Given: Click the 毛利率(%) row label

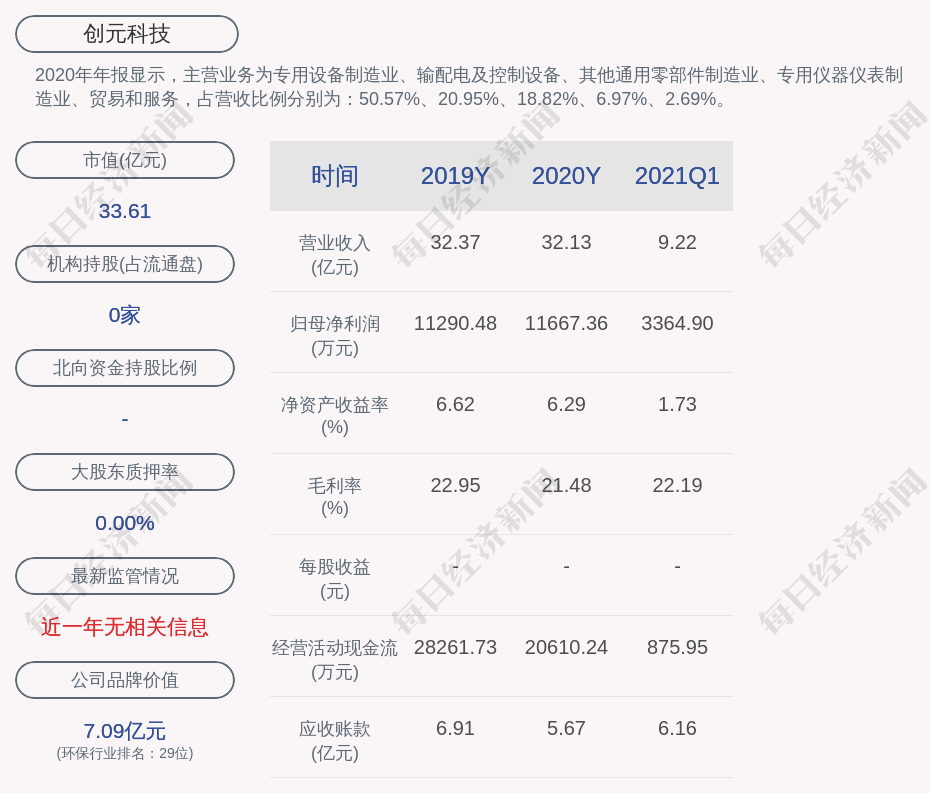Looking at the screenshot, I should (x=335, y=497).
